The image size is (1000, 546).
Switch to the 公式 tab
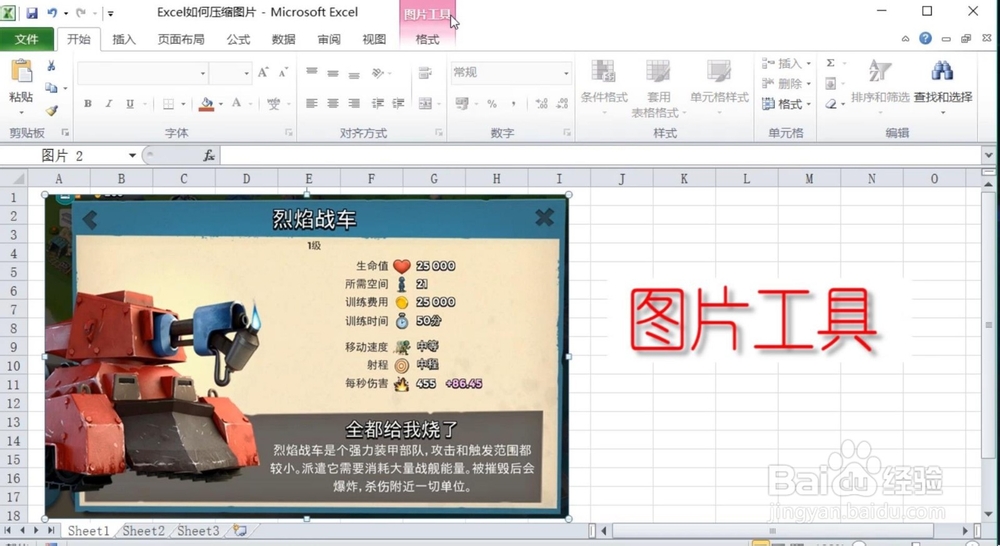[x=238, y=40]
